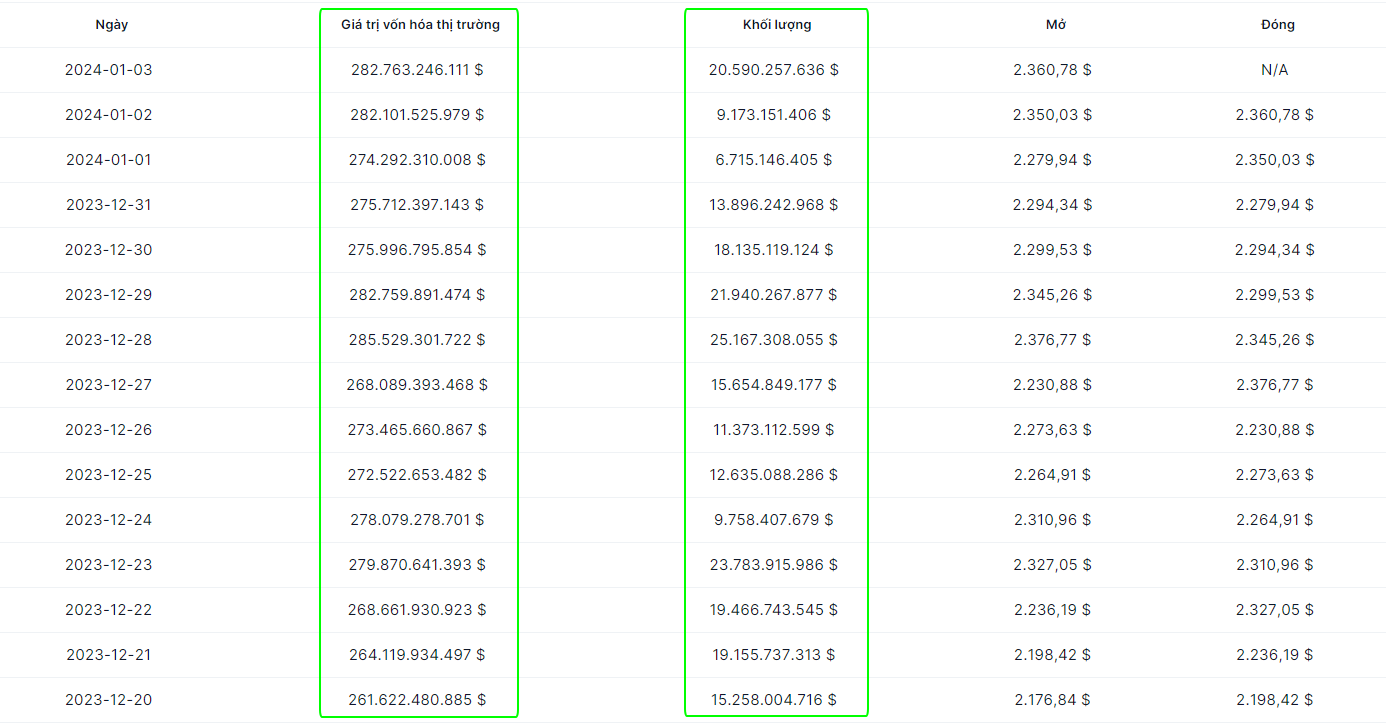This screenshot has width=1387, height=723.
Task: Click volume 12.635.088.286 $
Action: [774, 475]
